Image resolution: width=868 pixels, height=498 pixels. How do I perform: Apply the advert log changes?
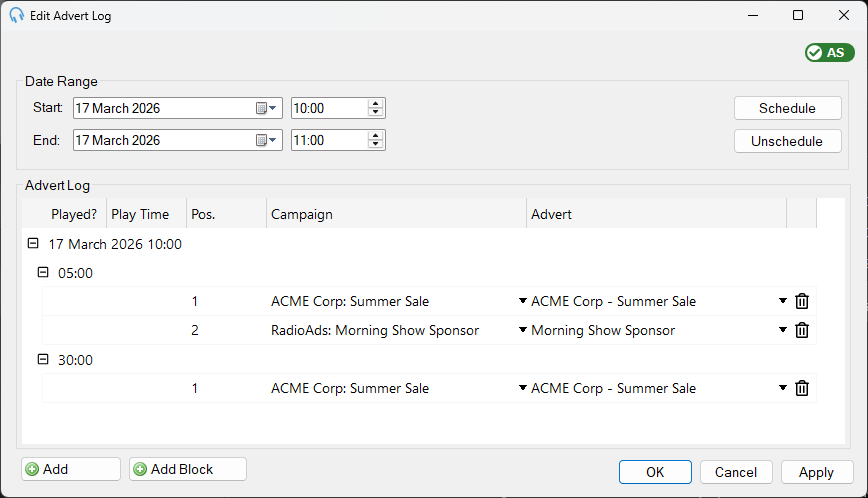(817, 472)
